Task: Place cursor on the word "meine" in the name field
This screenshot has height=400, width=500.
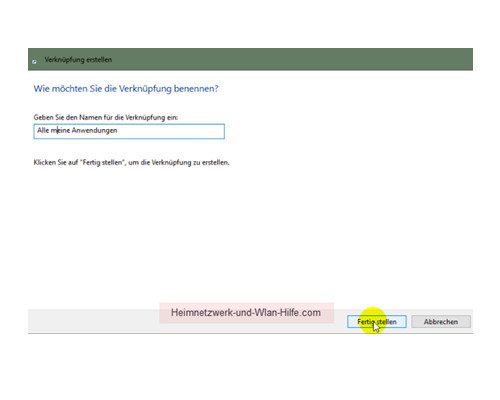Action: click(60, 130)
